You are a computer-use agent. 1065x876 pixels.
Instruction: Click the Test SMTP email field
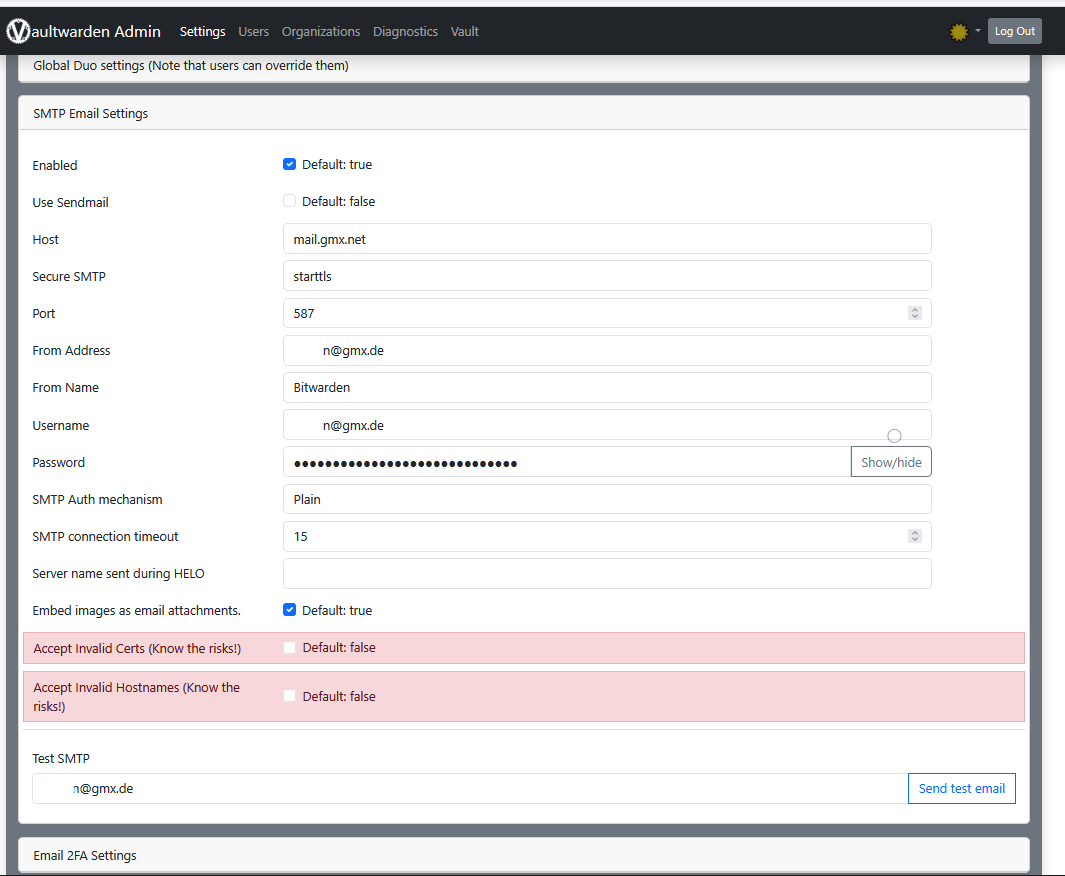click(470, 788)
